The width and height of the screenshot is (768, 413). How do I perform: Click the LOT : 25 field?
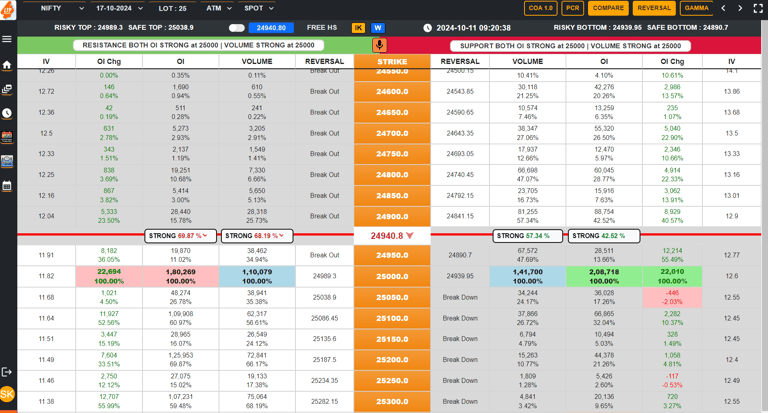(x=172, y=8)
